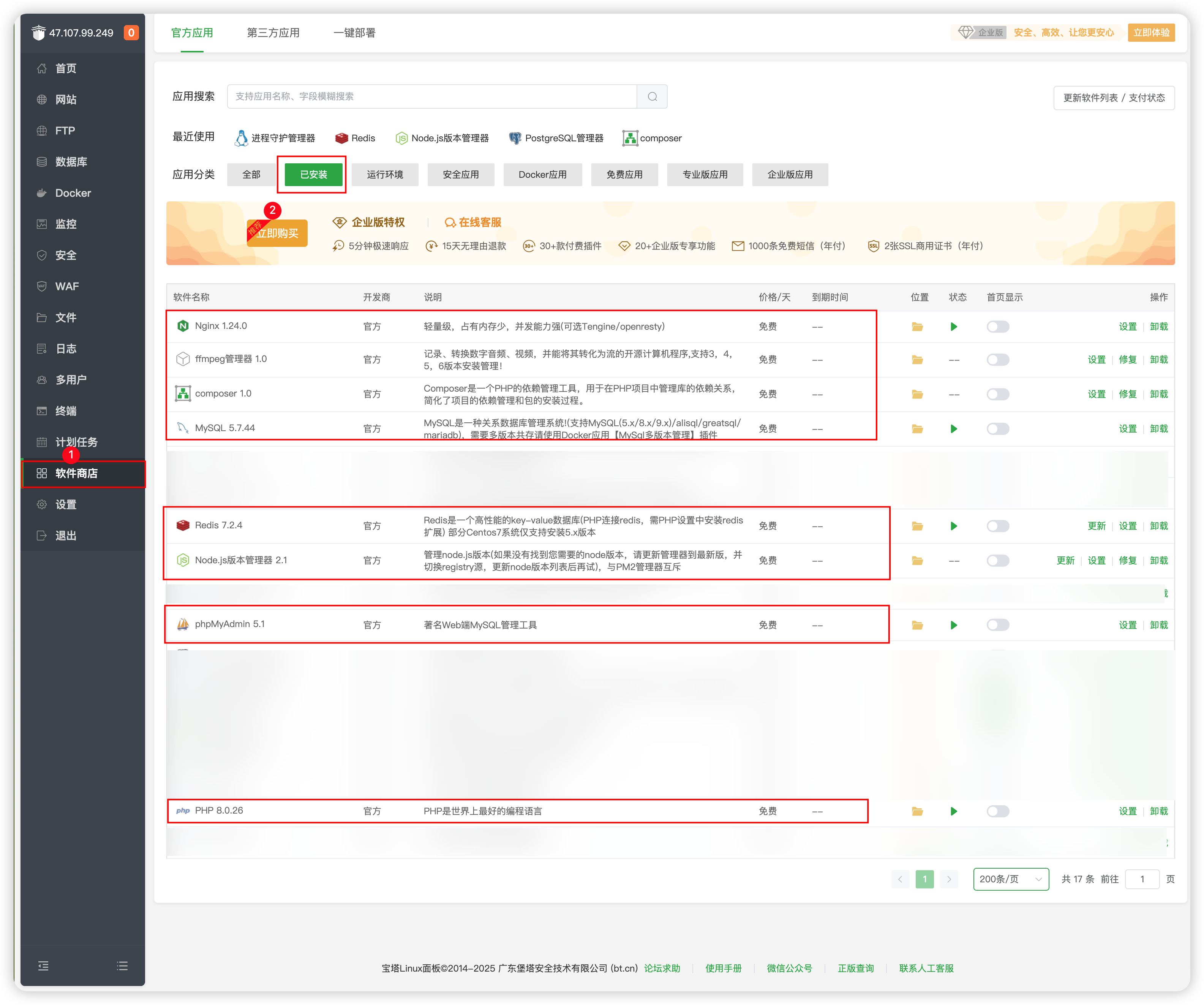Click the MySQL status play icon
The width and height of the screenshot is (1204, 1005).
(953, 429)
